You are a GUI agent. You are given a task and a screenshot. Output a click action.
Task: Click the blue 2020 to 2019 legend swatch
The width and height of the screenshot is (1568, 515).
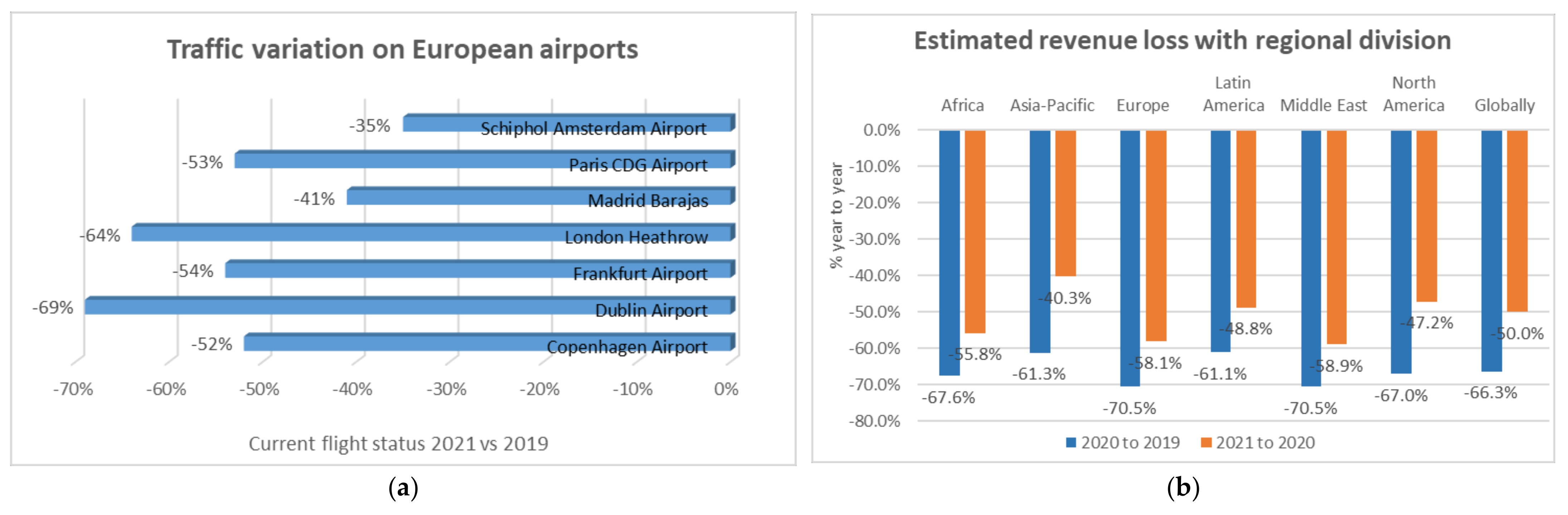pyautogui.click(x=1071, y=443)
